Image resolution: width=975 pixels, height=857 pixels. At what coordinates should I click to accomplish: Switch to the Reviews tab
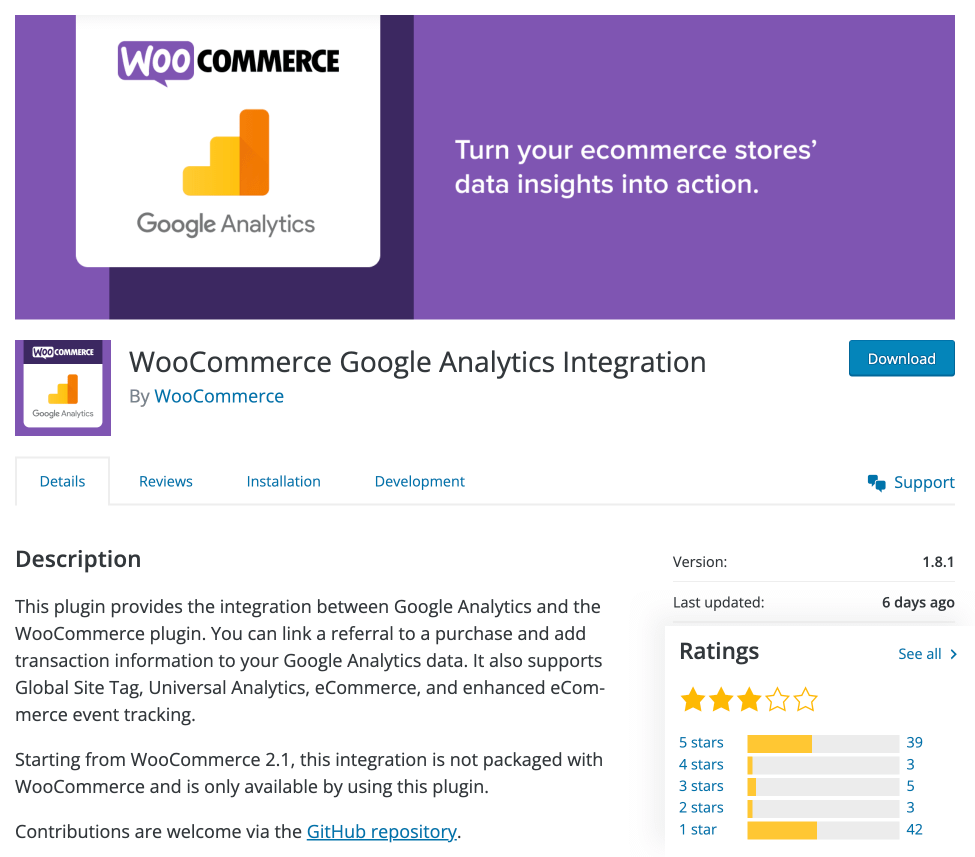click(x=165, y=481)
